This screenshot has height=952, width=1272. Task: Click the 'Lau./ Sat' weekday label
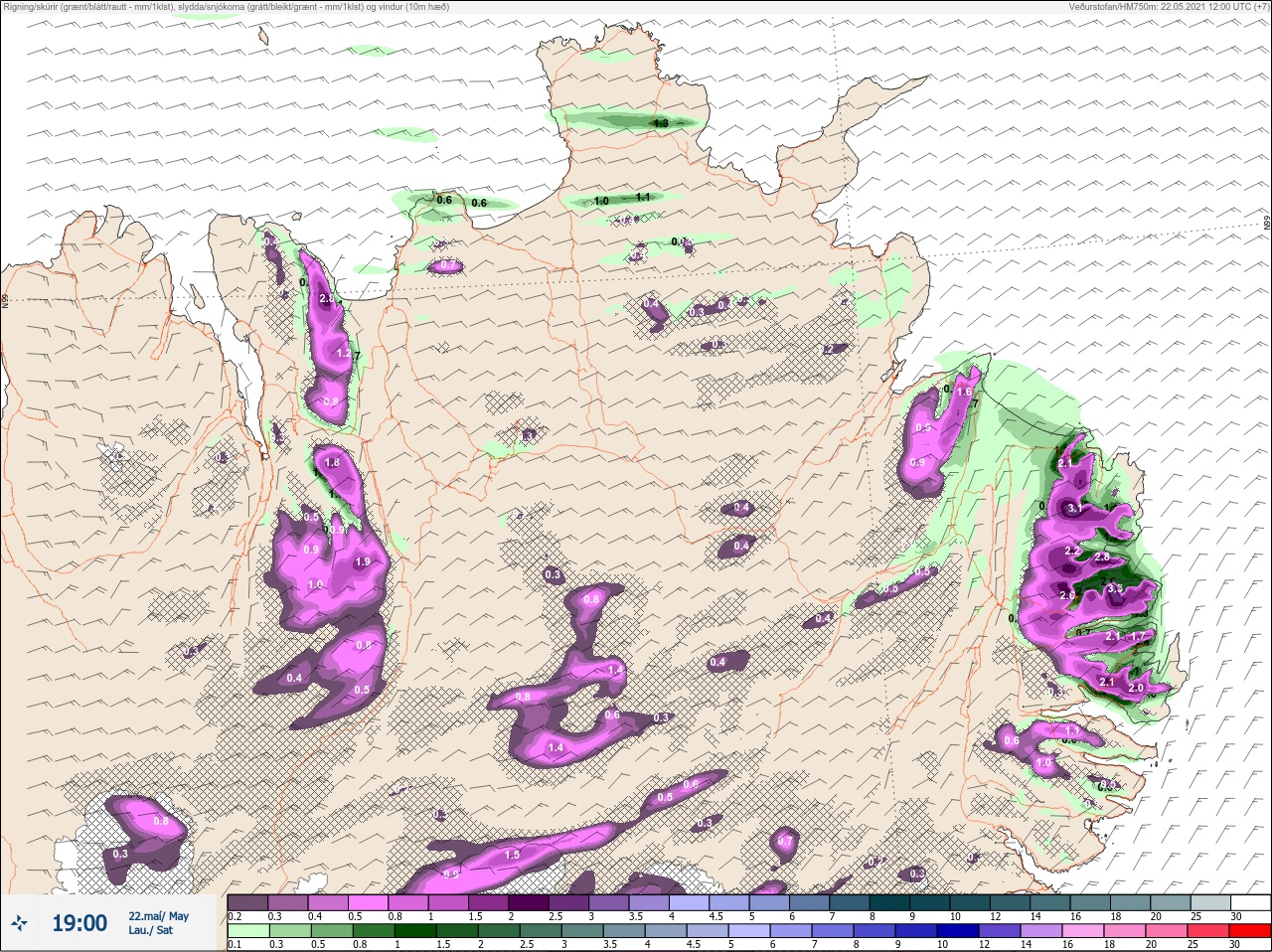pos(151,931)
